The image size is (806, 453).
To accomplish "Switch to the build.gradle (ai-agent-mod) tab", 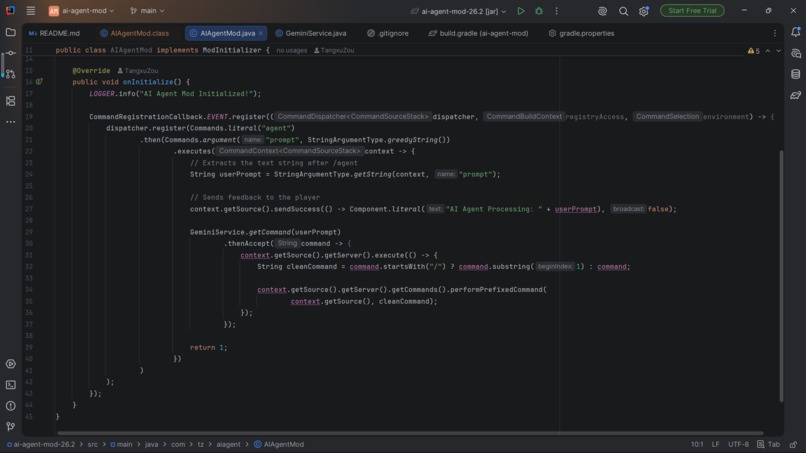I will (478, 33).
